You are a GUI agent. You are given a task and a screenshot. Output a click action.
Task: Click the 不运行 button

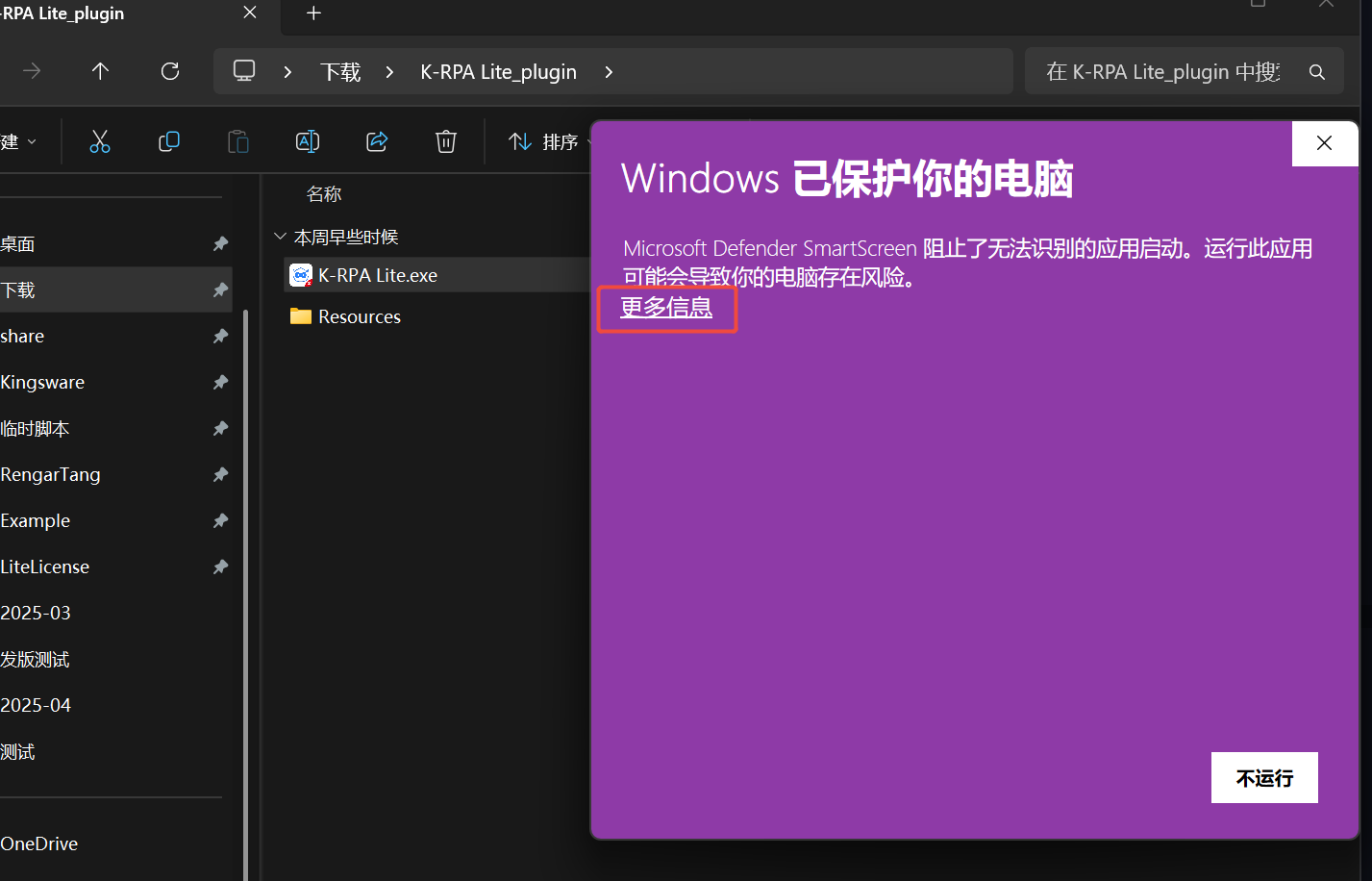pyautogui.click(x=1264, y=777)
